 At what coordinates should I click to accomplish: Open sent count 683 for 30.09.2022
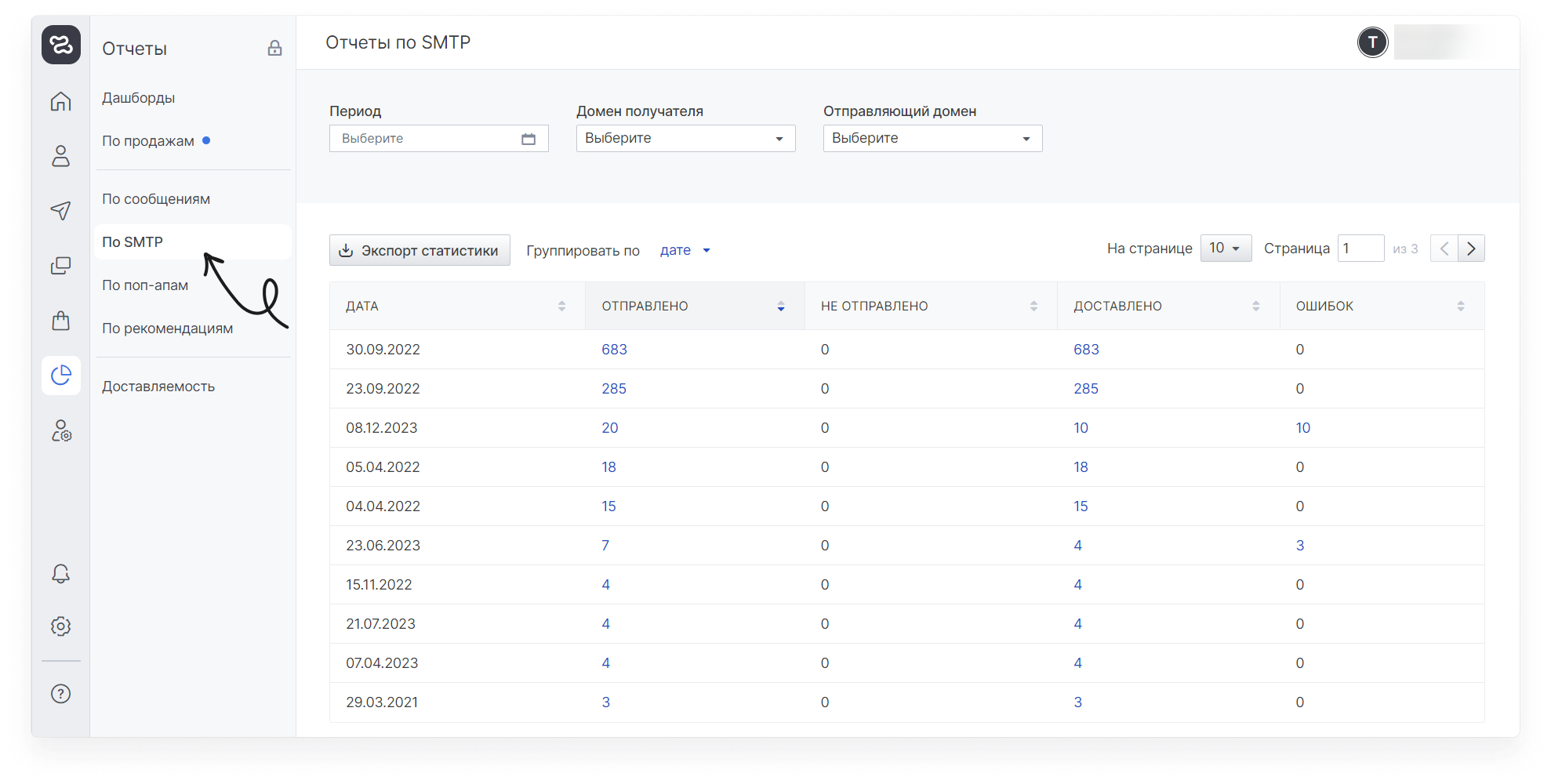614,350
